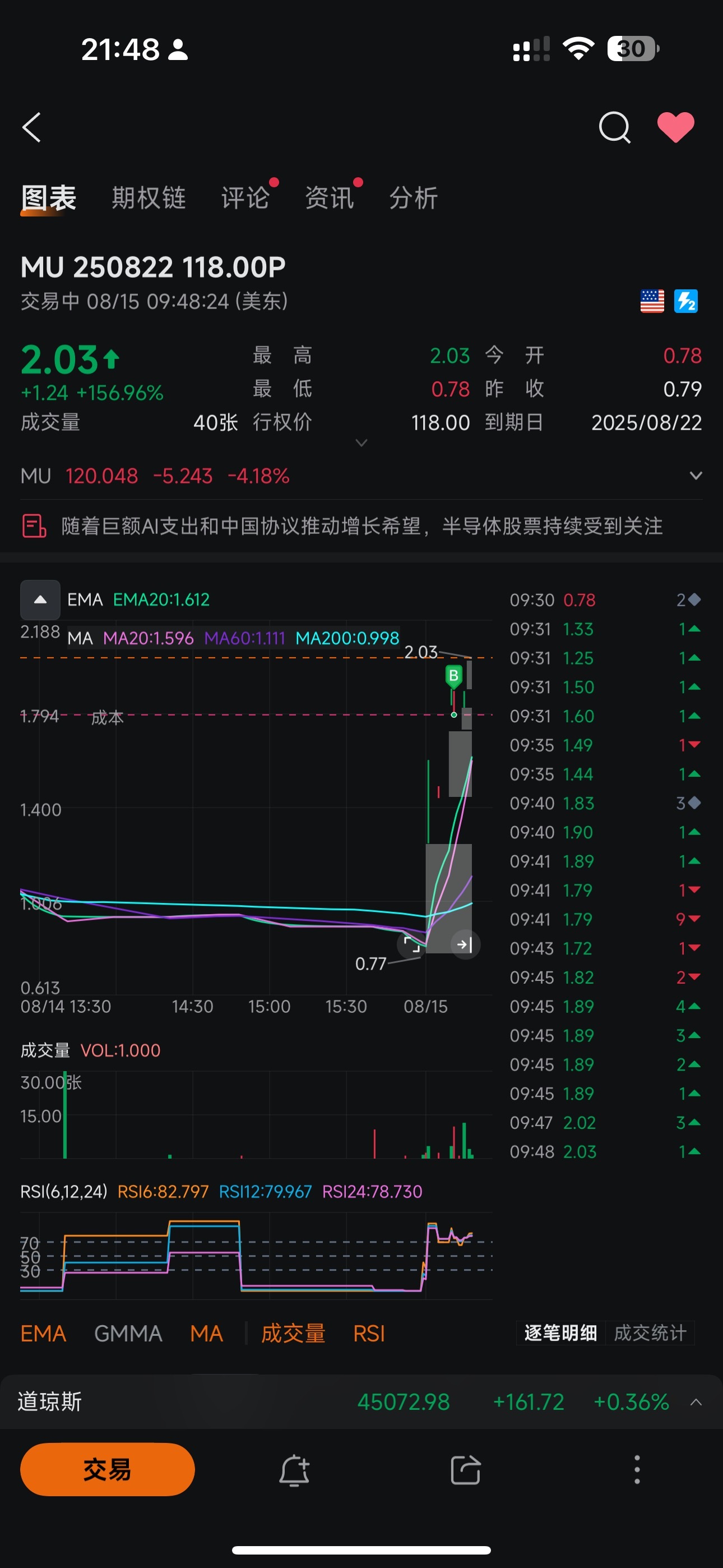The image size is (723, 1568).
Task: Select the 逐笔明细 tab
Action: point(560,1332)
